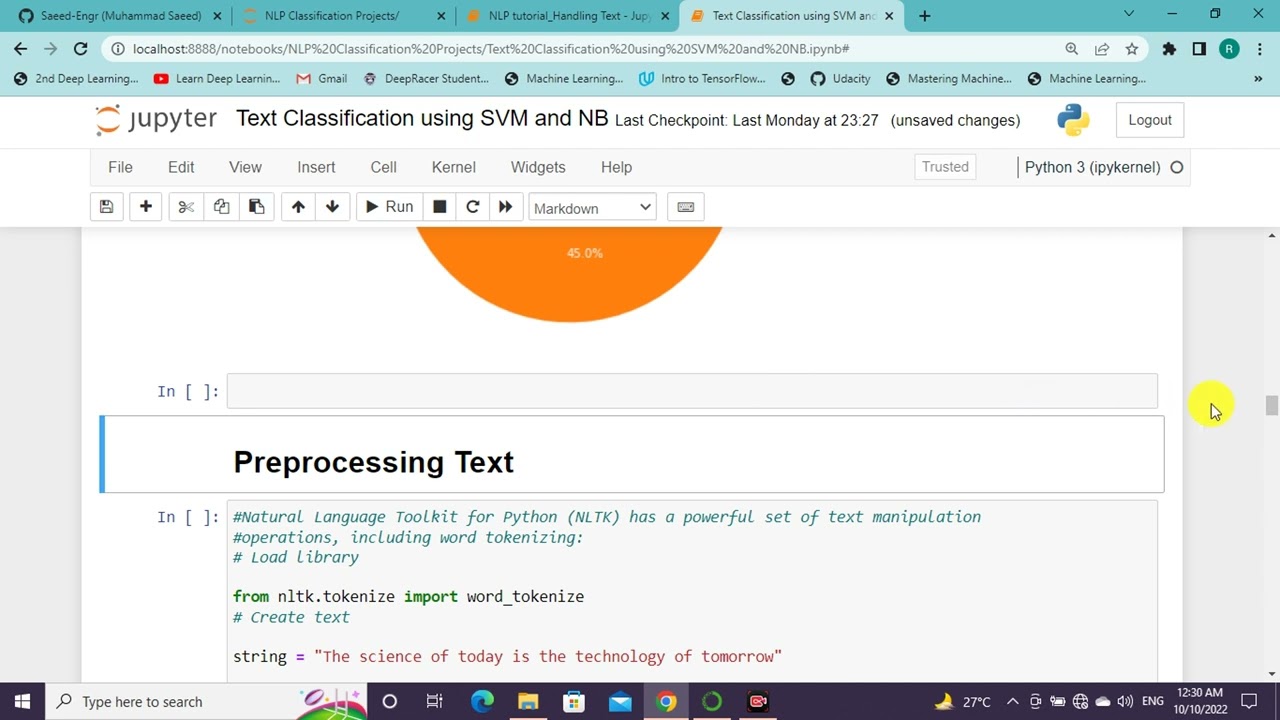The width and height of the screenshot is (1280, 720).
Task: Rename notebook title Text Classification using SVM and NB
Action: (x=422, y=118)
